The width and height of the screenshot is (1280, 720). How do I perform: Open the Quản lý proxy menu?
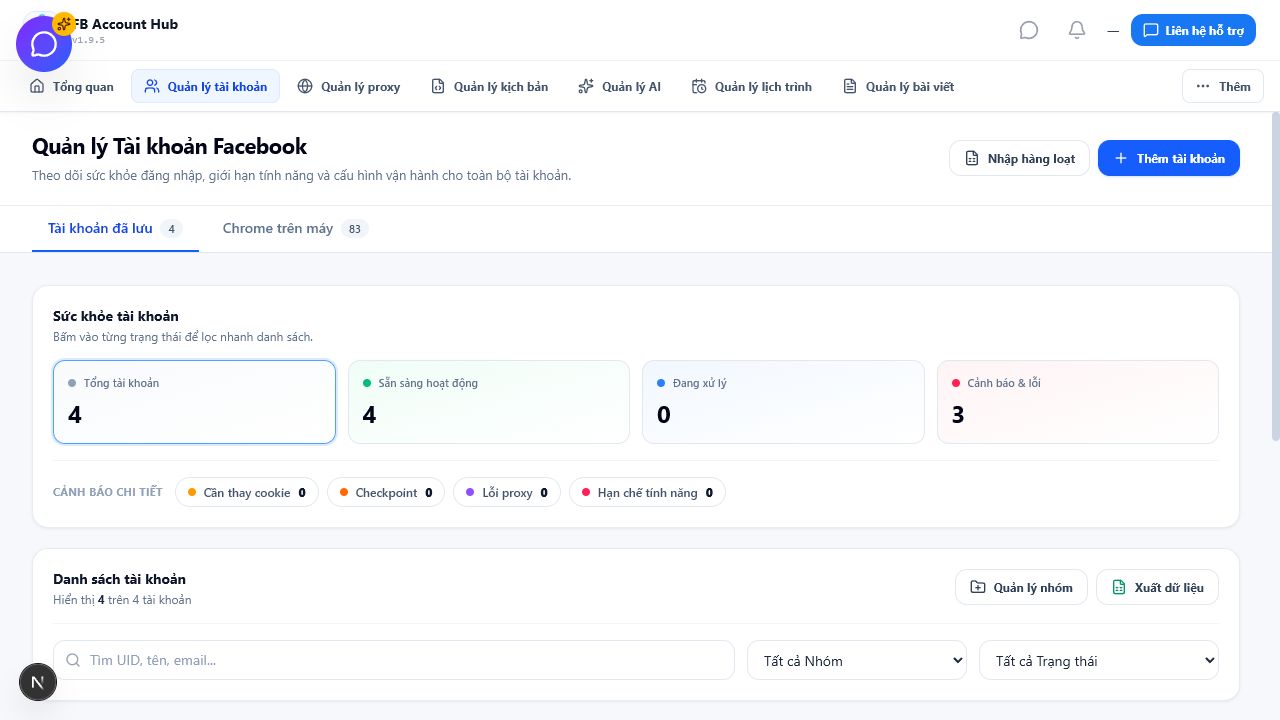[349, 87]
